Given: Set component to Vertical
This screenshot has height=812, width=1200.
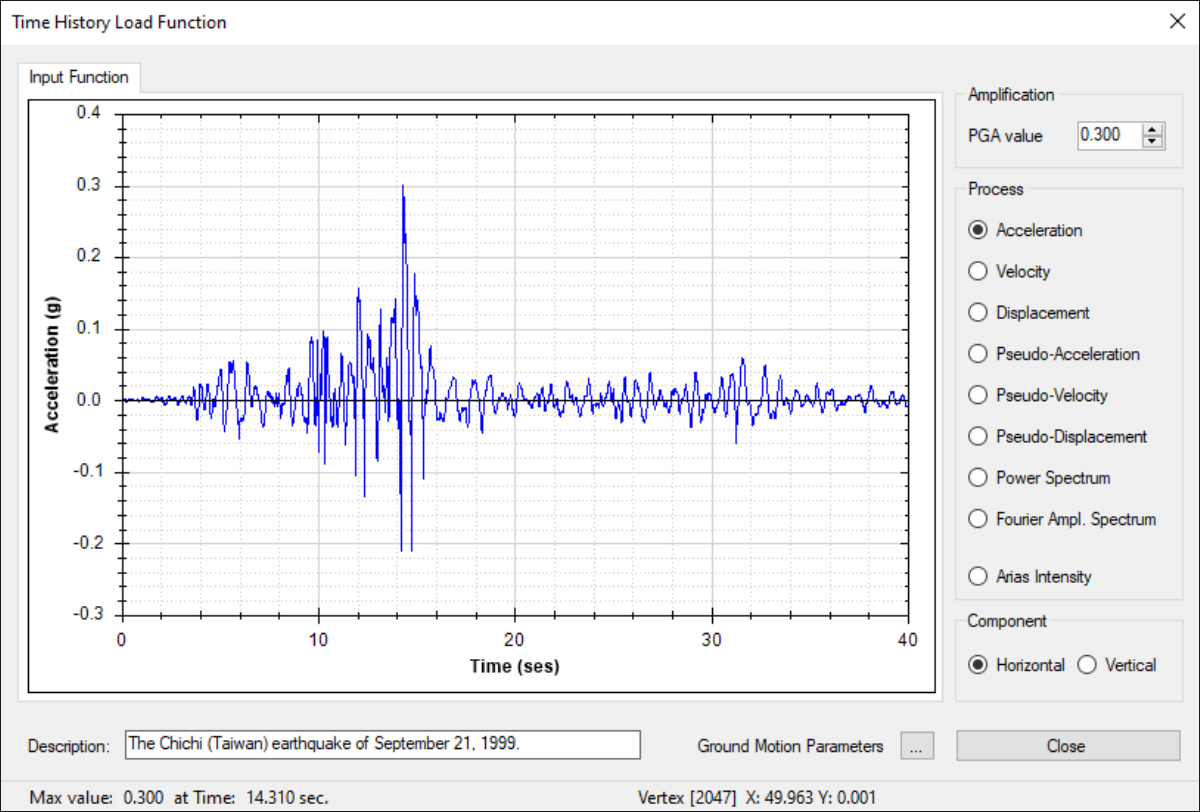Looking at the screenshot, I should pyautogui.click(x=1117, y=665).
